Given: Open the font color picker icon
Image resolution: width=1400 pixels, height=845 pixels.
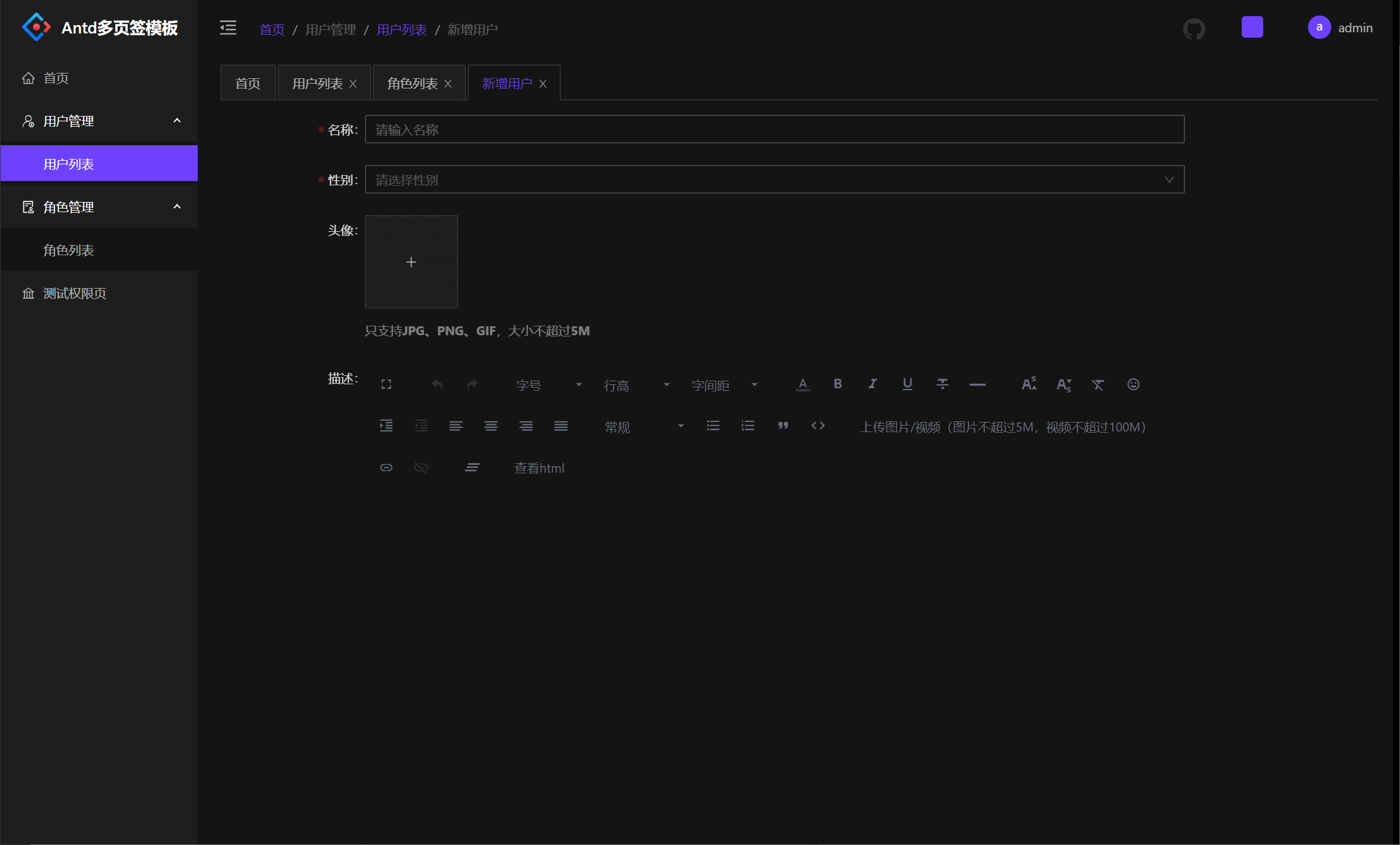Looking at the screenshot, I should click(x=803, y=384).
